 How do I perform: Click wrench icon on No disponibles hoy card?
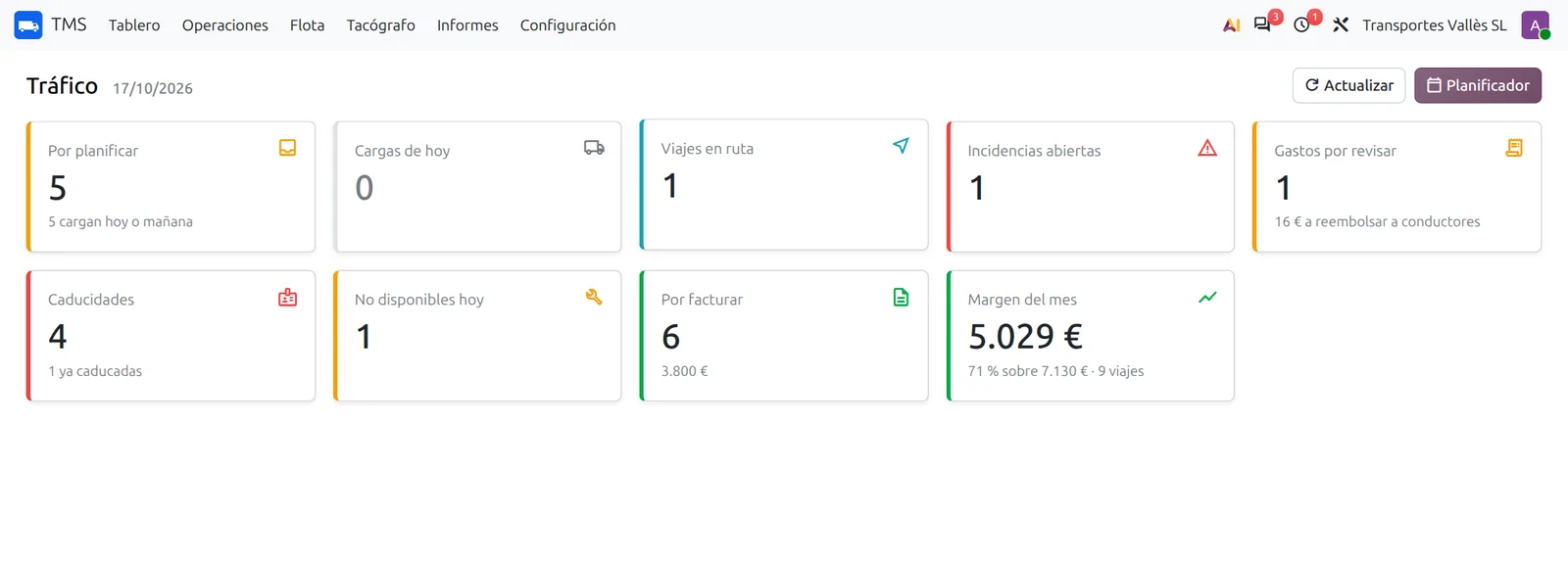click(x=594, y=297)
